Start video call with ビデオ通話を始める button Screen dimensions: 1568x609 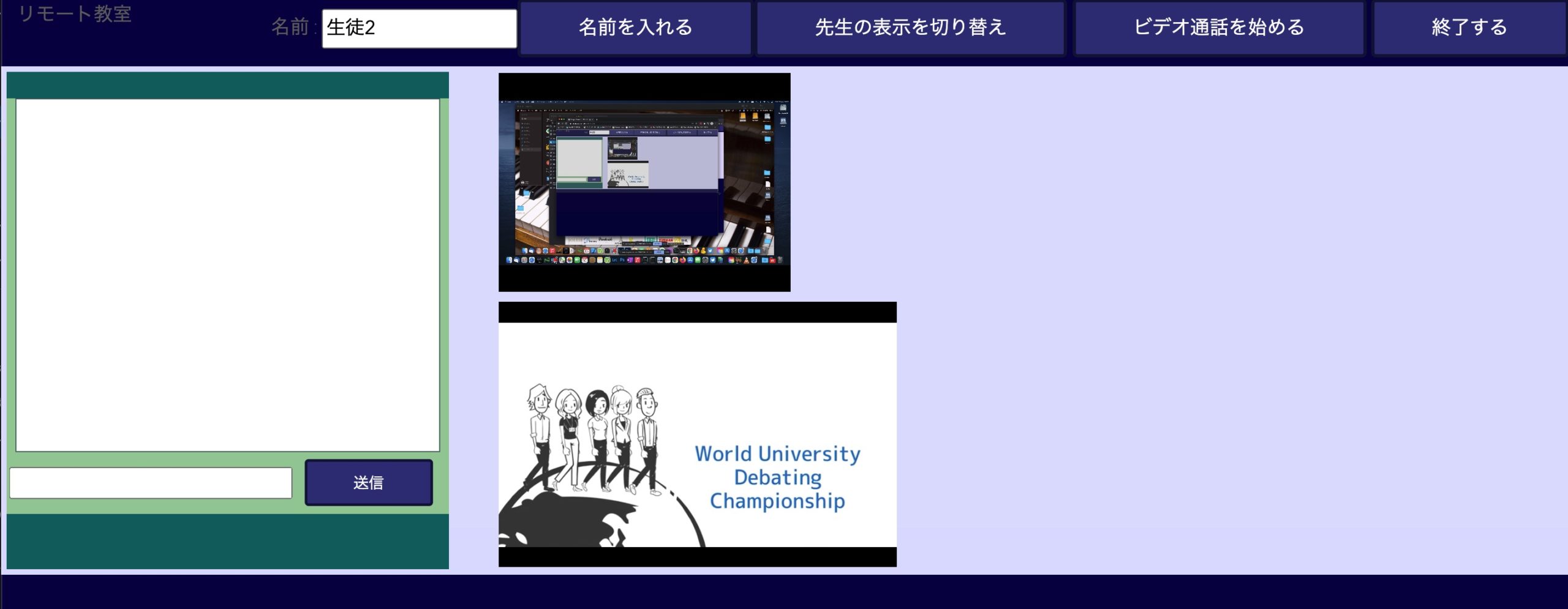coord(1219,28)
